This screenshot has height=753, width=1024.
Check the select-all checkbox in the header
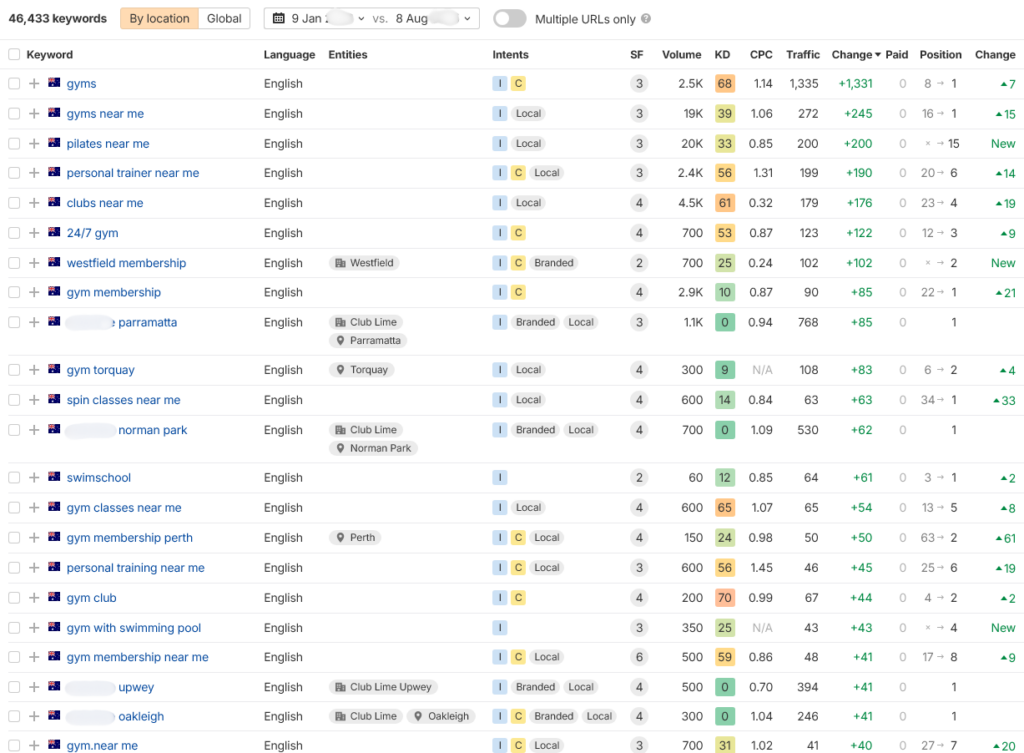[x=13, y=54]
